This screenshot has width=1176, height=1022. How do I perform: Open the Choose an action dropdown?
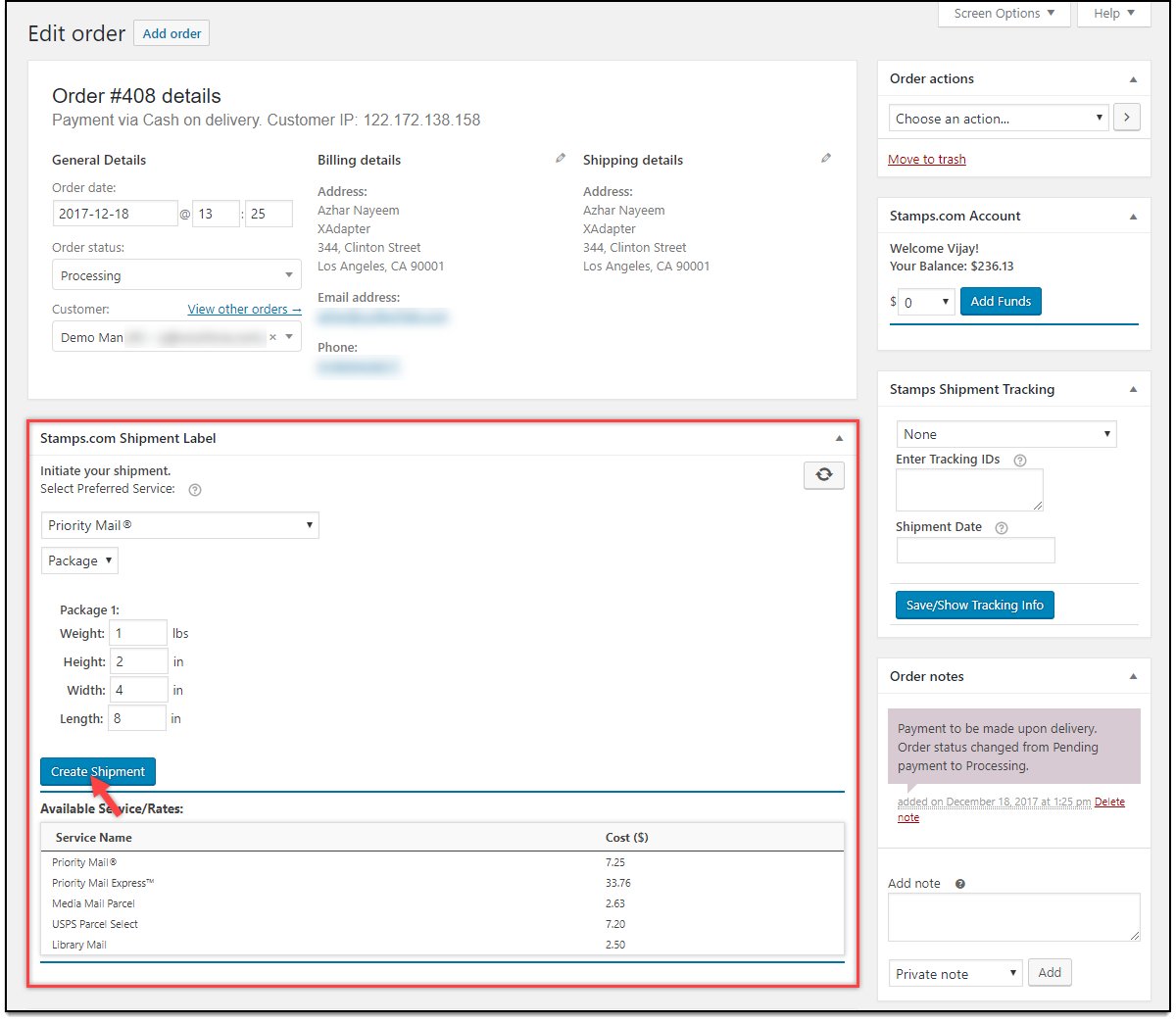click(x=999, y=118)
